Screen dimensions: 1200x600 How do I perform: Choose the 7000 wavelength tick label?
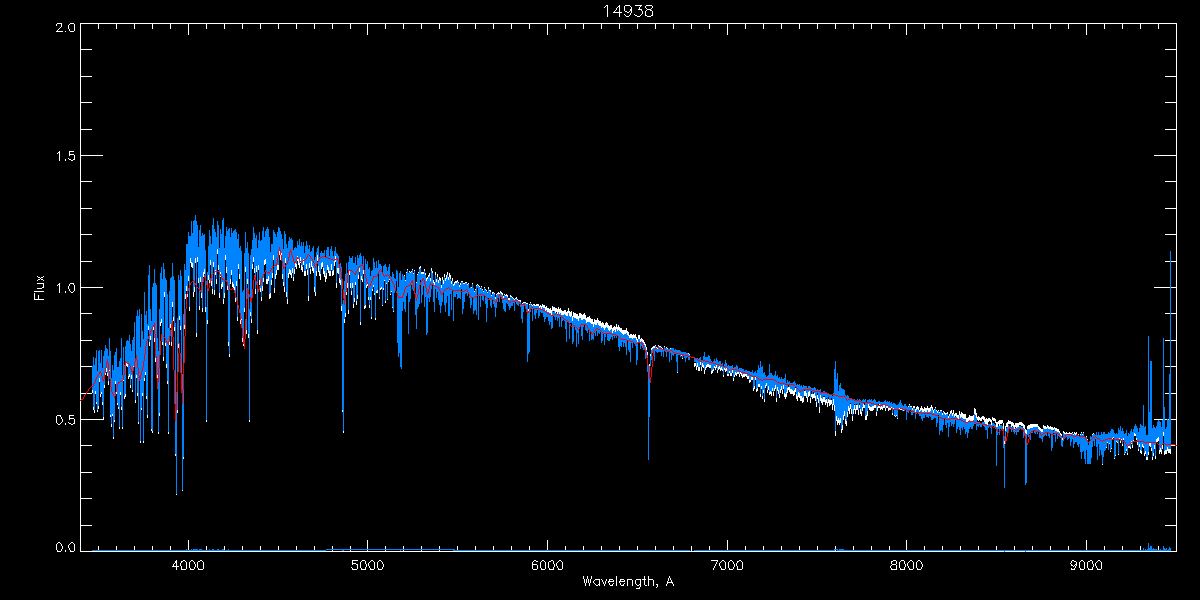tap(727, 565)
